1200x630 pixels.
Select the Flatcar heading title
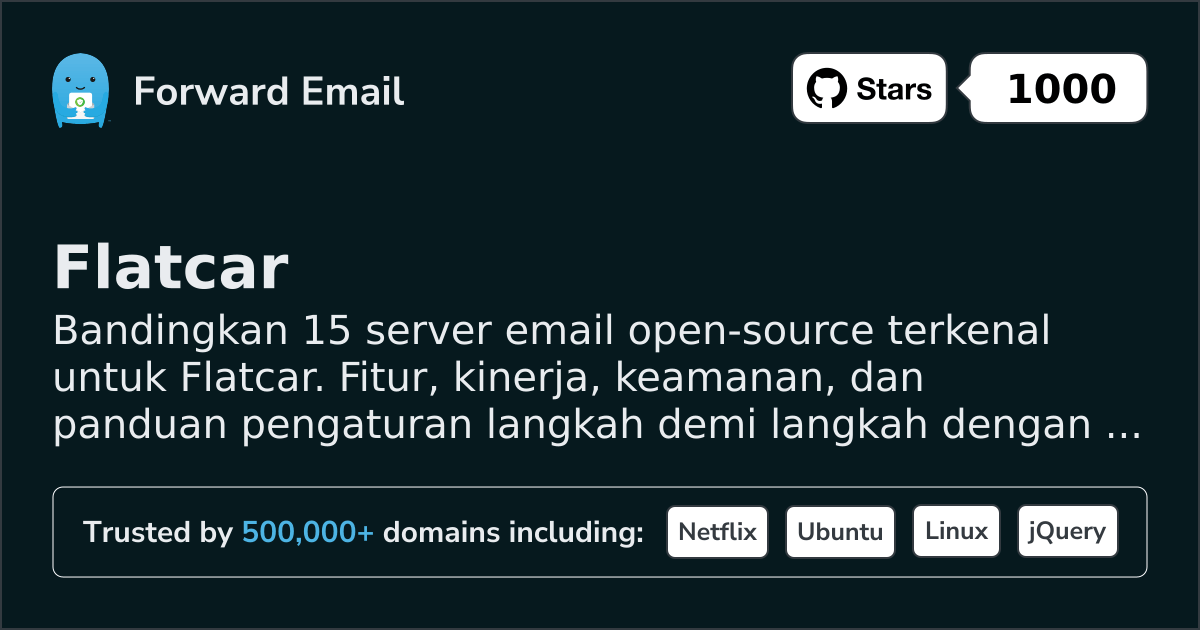tap(171, 268)
